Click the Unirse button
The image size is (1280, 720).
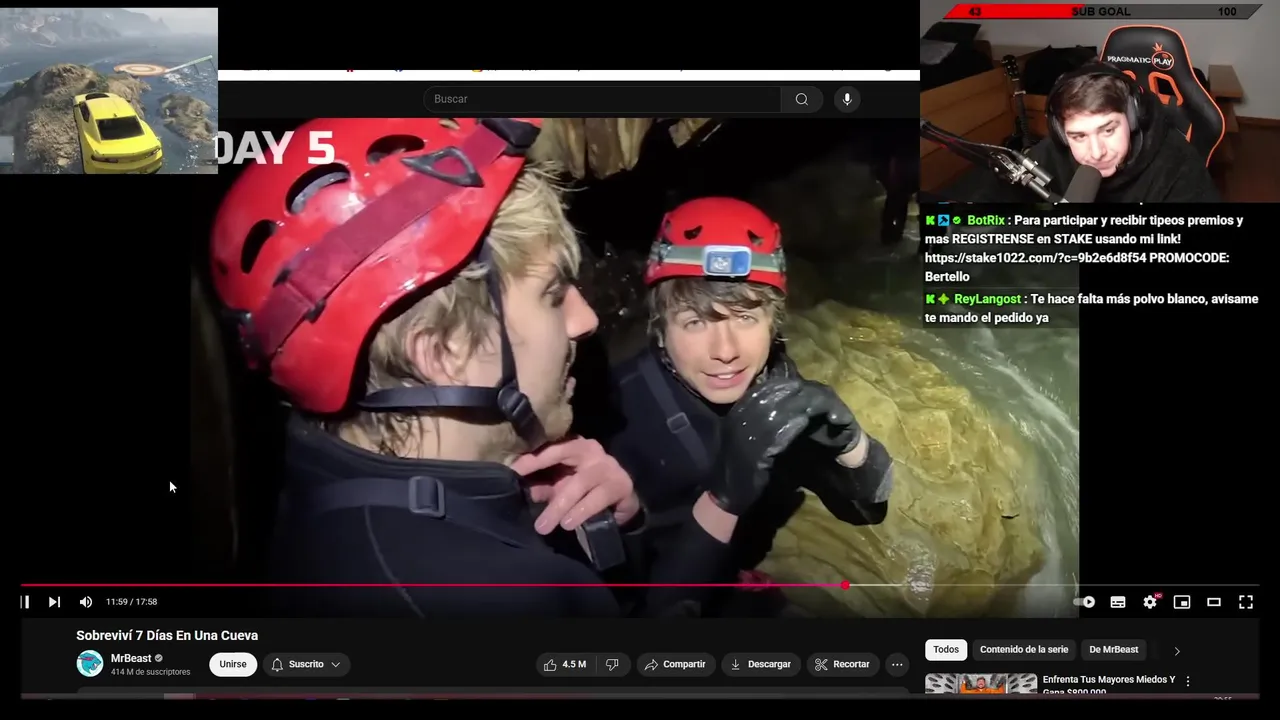click(233, 664)
